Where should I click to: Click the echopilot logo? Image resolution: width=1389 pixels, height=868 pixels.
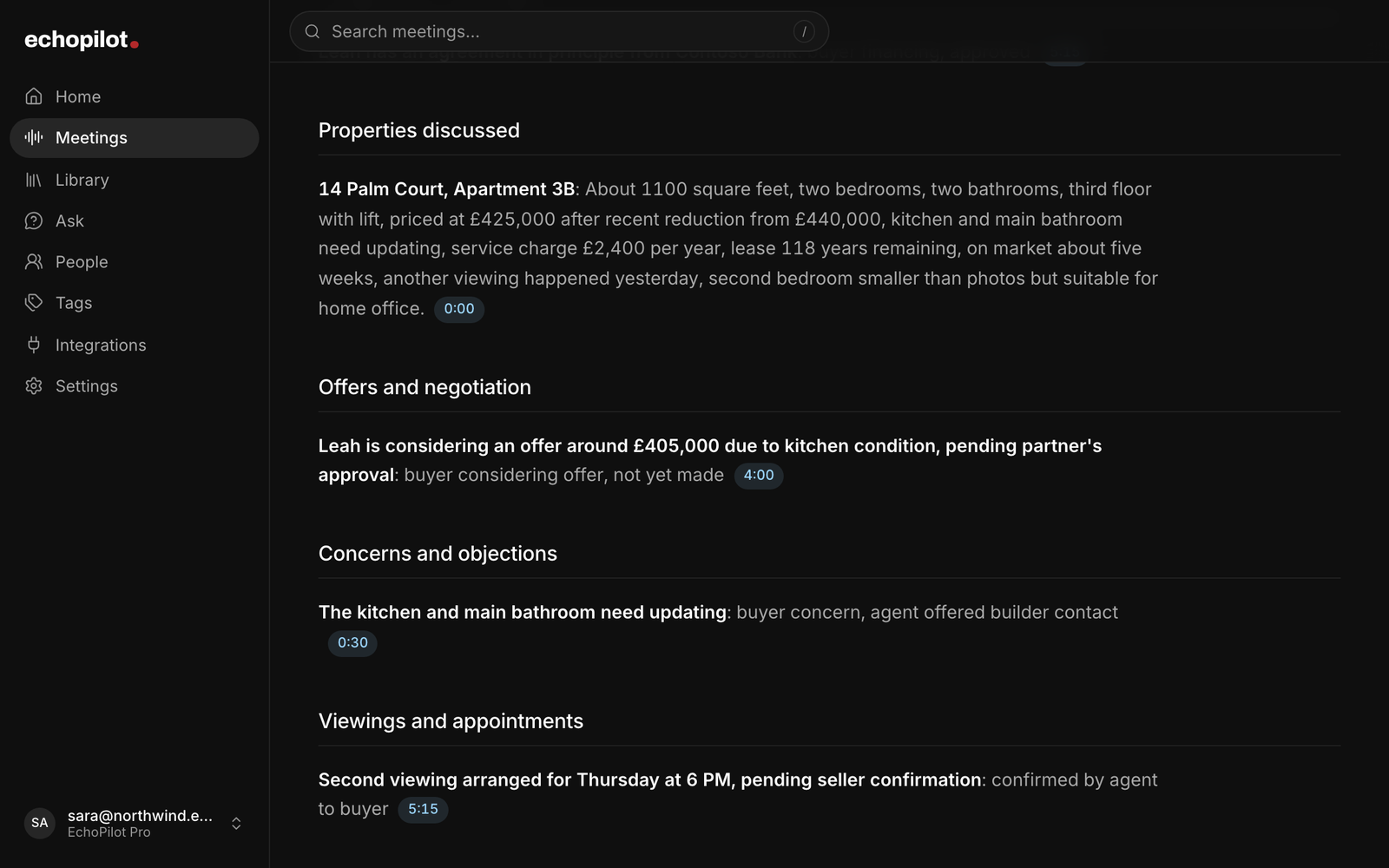click(x=82, y=40)
